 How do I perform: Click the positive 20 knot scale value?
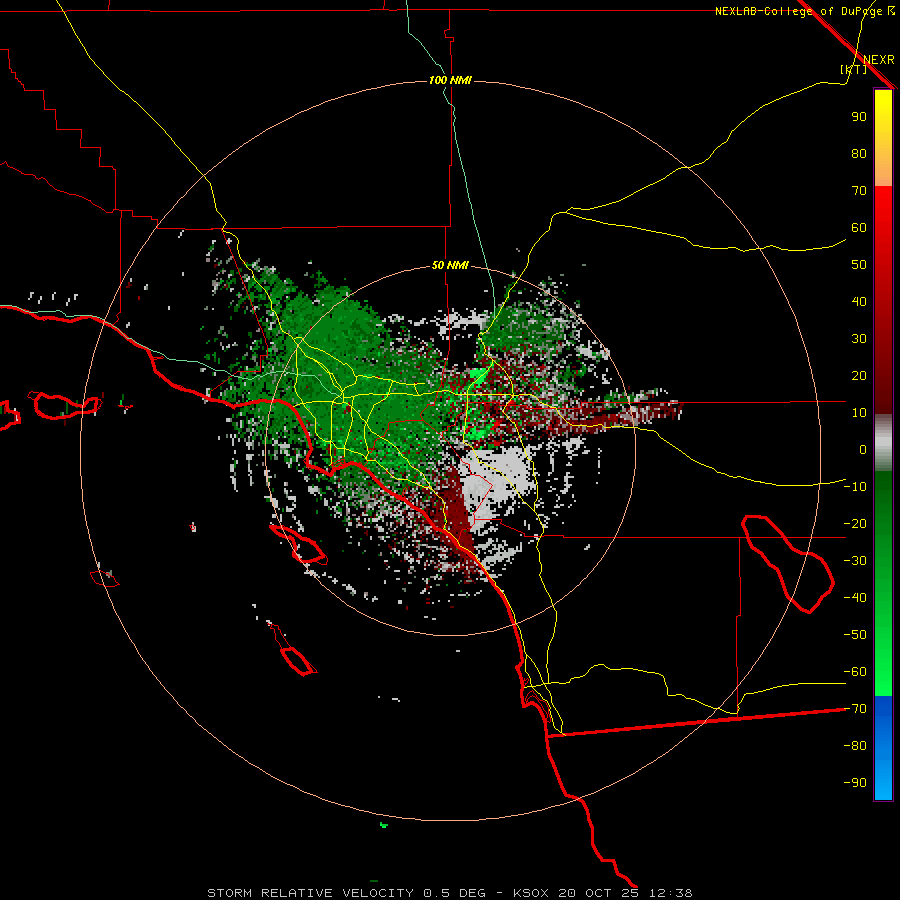tap(859, 375)
